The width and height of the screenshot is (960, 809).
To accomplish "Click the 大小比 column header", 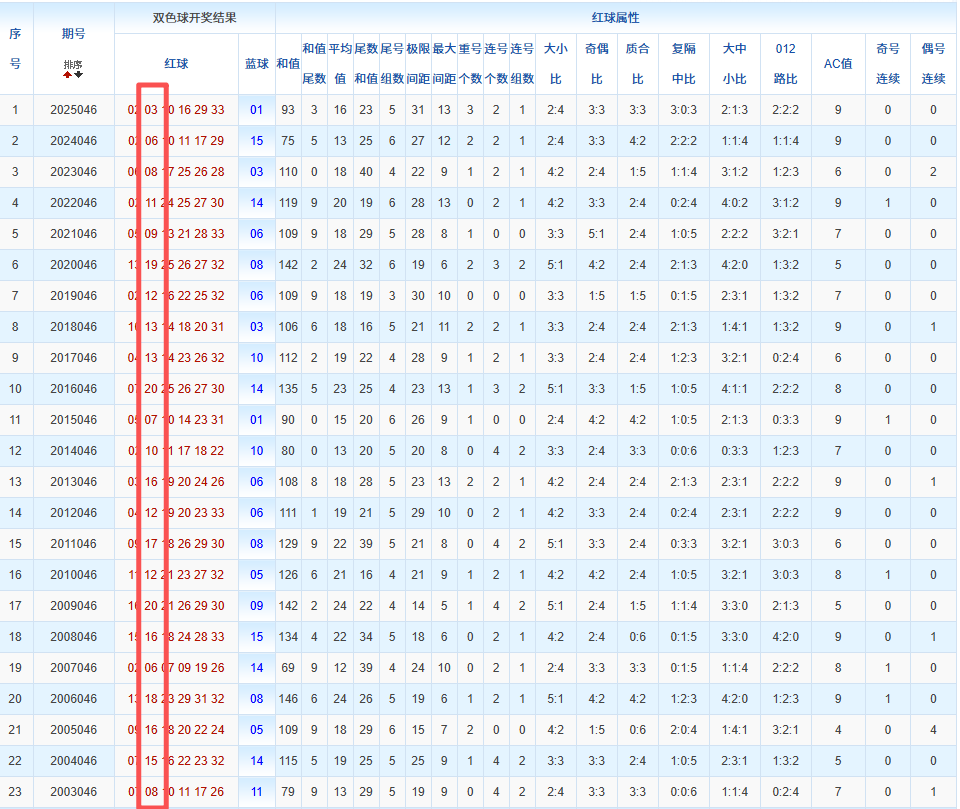I will tap(555, 63).
